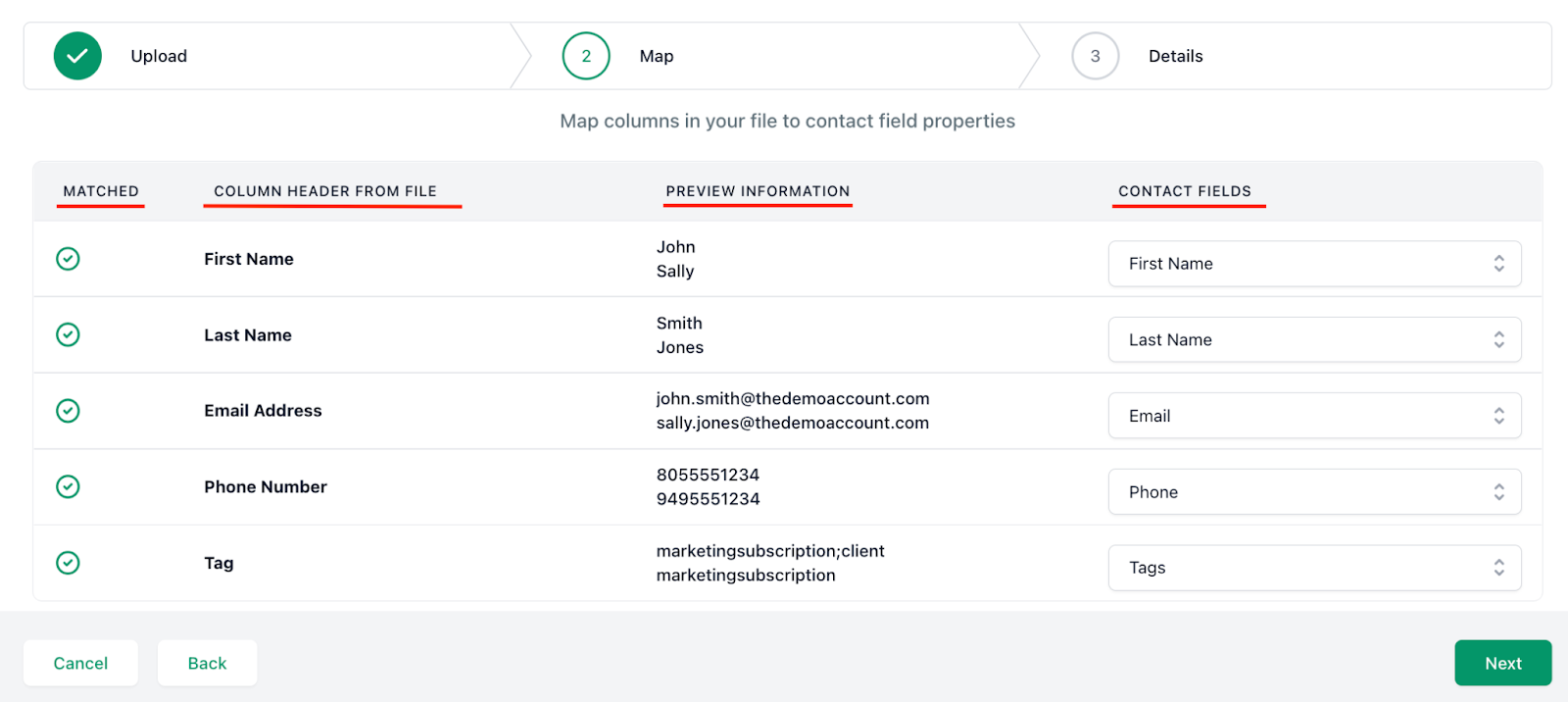Click the Cancel button
The height and width of the screenshot is (702, 1568).
point(80,663)
